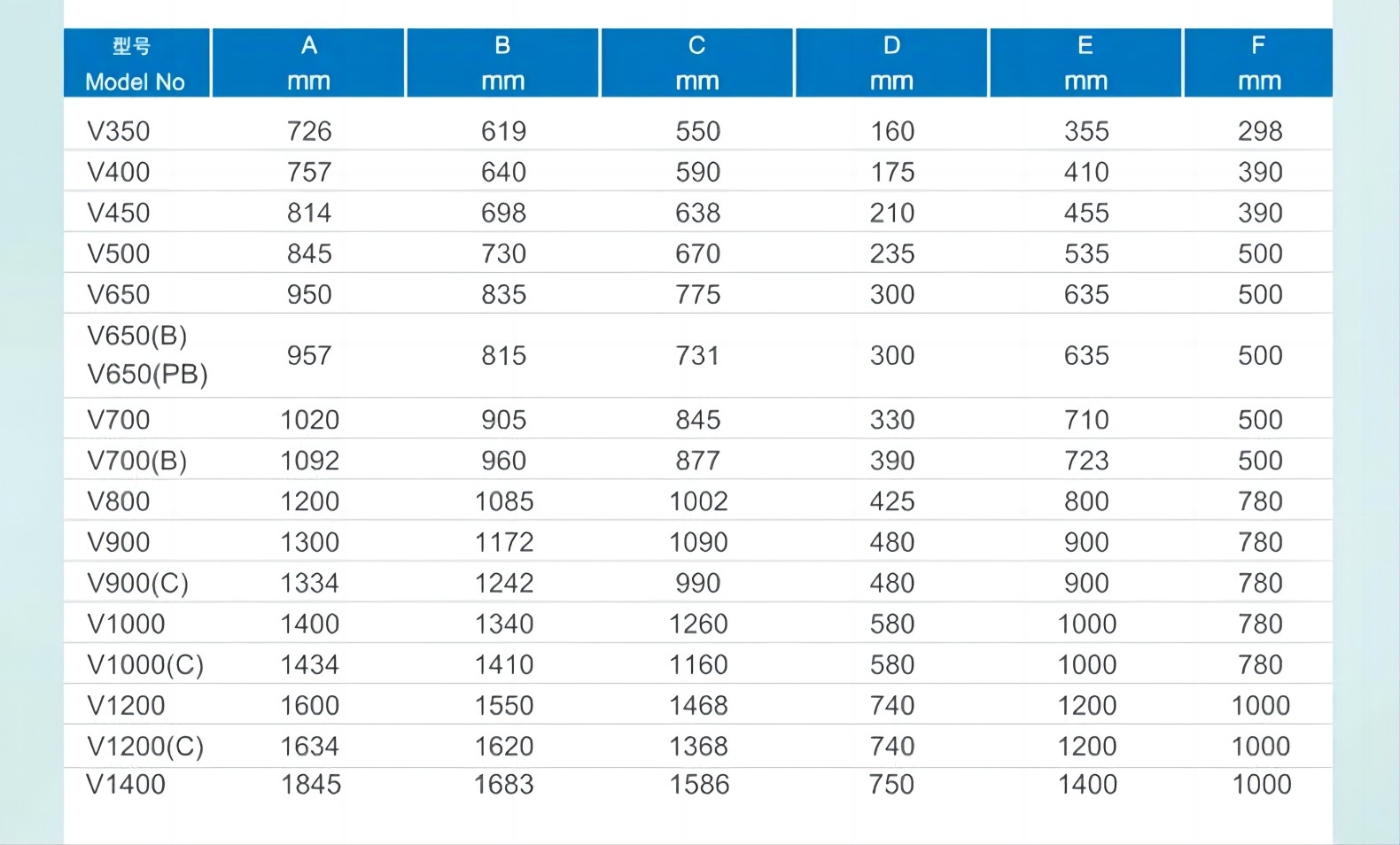Select the A mm column header
The width and height of the screenshot is (1400, 845).
[308, 63]
